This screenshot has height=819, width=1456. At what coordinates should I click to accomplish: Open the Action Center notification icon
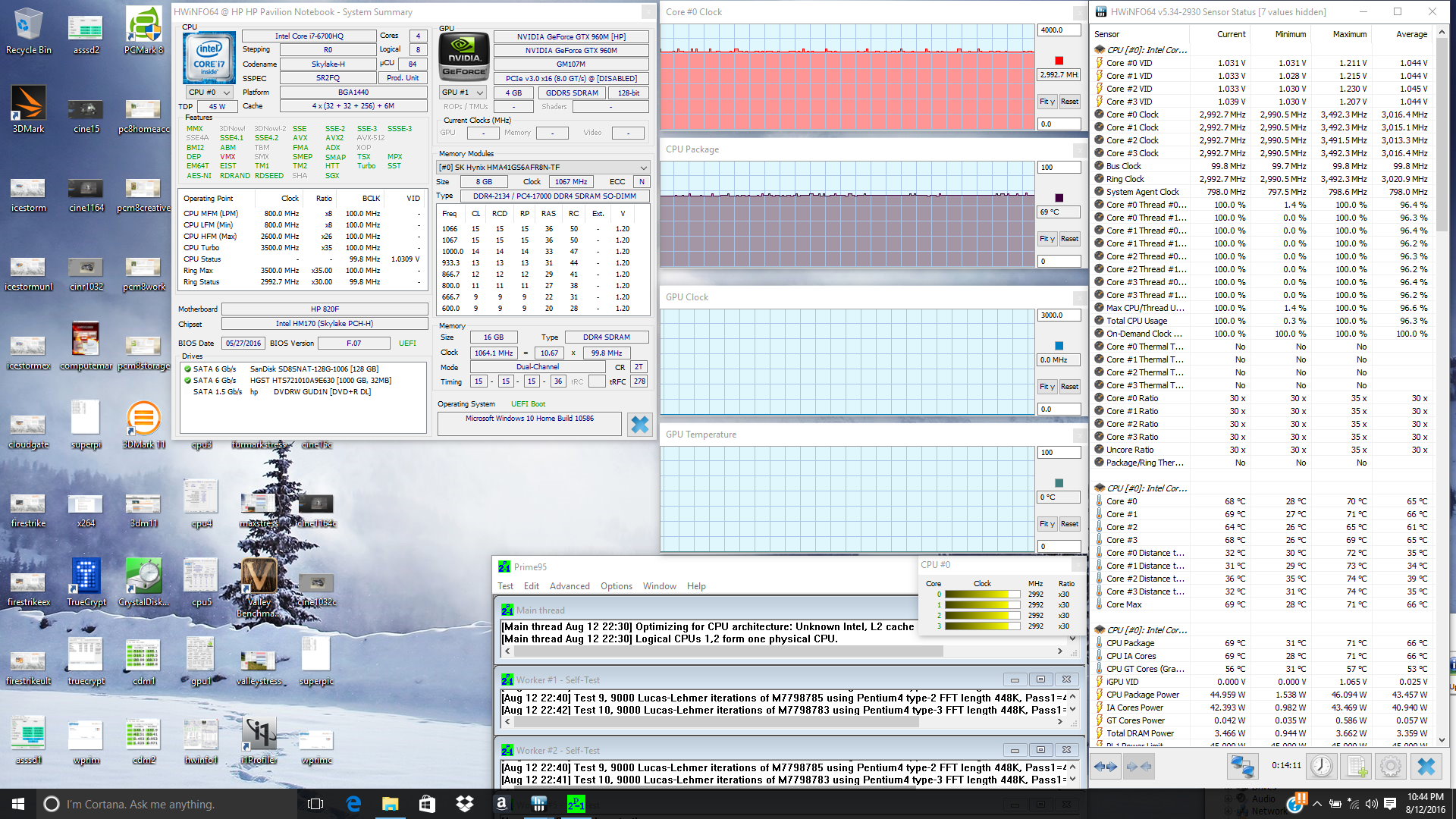tap(1390, 804)
